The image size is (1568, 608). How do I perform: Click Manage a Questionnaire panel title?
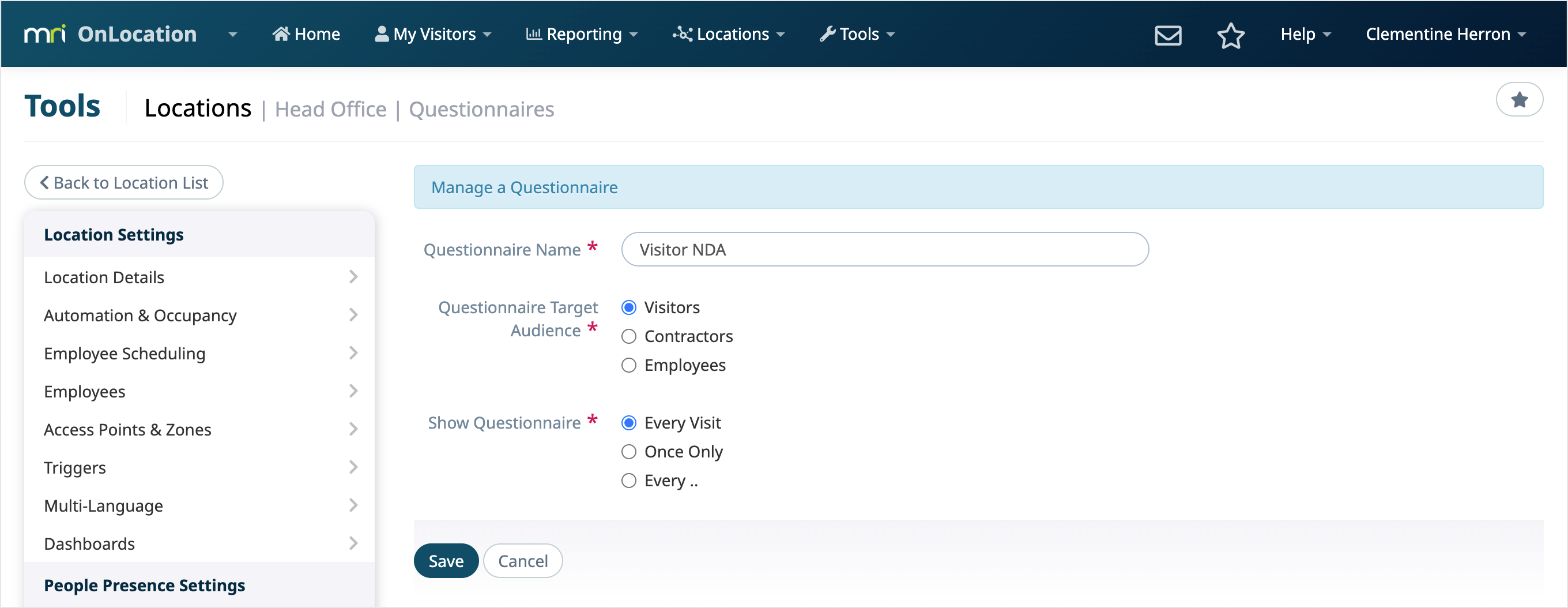pyautogui.click(x=524, y=187)
